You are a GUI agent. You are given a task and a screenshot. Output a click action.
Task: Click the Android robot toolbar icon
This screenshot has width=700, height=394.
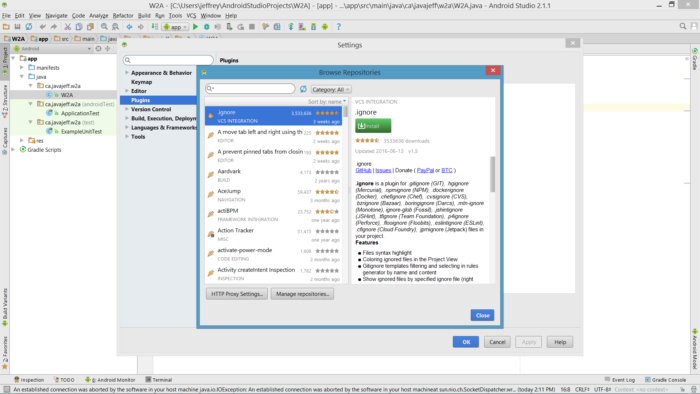click(325, 27)
